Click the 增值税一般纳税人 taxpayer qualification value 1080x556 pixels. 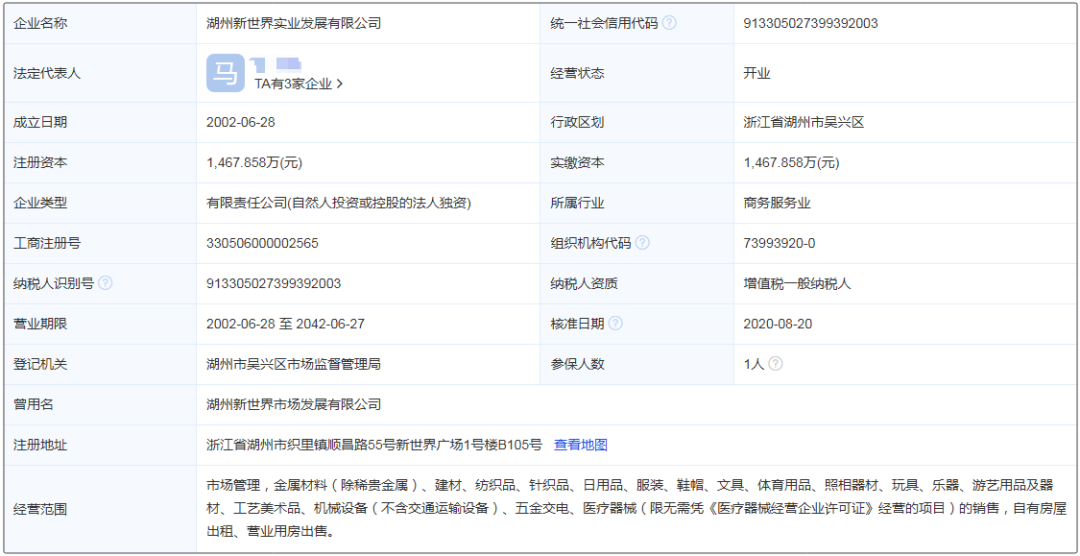click(797, 283)
